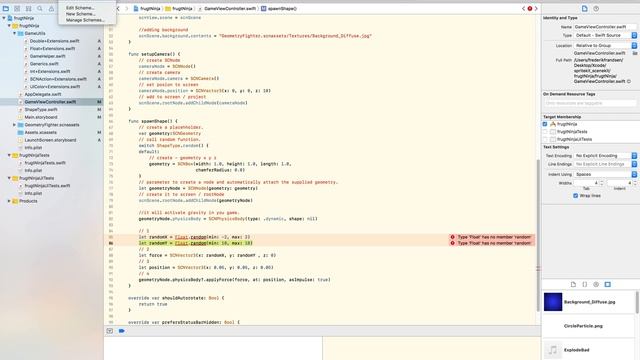Click the Name field with GameViewController.swift
This screenshot has width=640, height=360.
point(605,27)
